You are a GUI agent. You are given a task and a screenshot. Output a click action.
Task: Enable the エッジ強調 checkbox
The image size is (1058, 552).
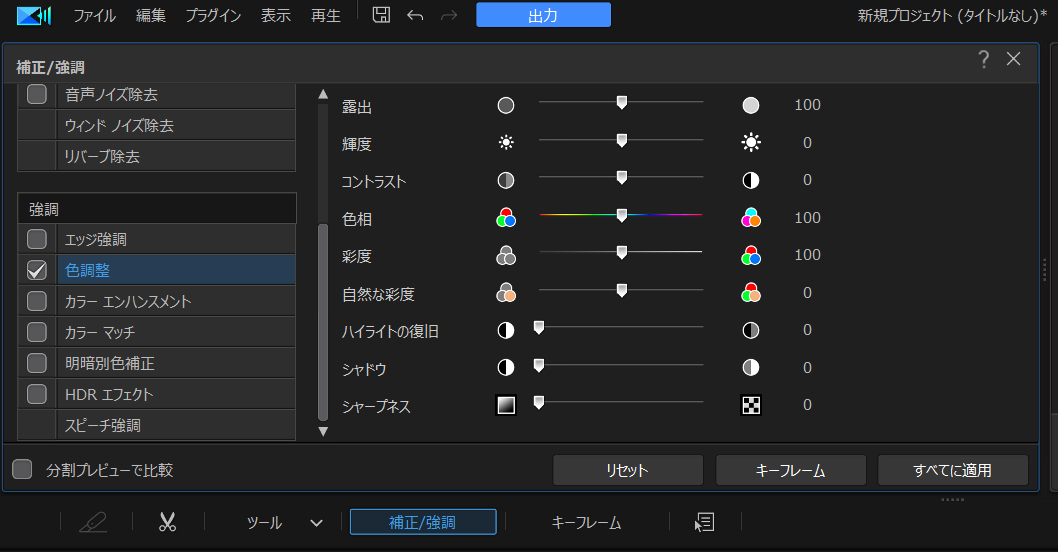coord(37,239)
